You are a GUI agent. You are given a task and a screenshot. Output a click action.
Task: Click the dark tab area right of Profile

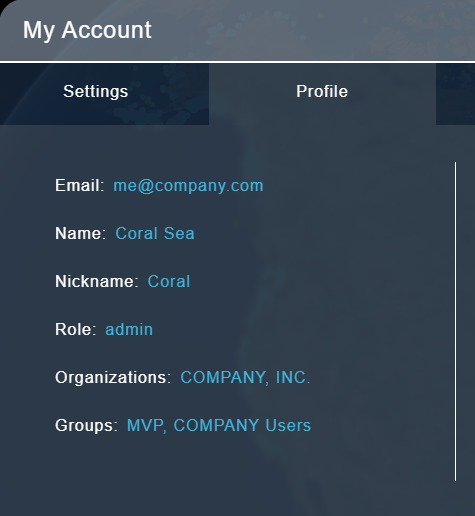pos(455,94)
